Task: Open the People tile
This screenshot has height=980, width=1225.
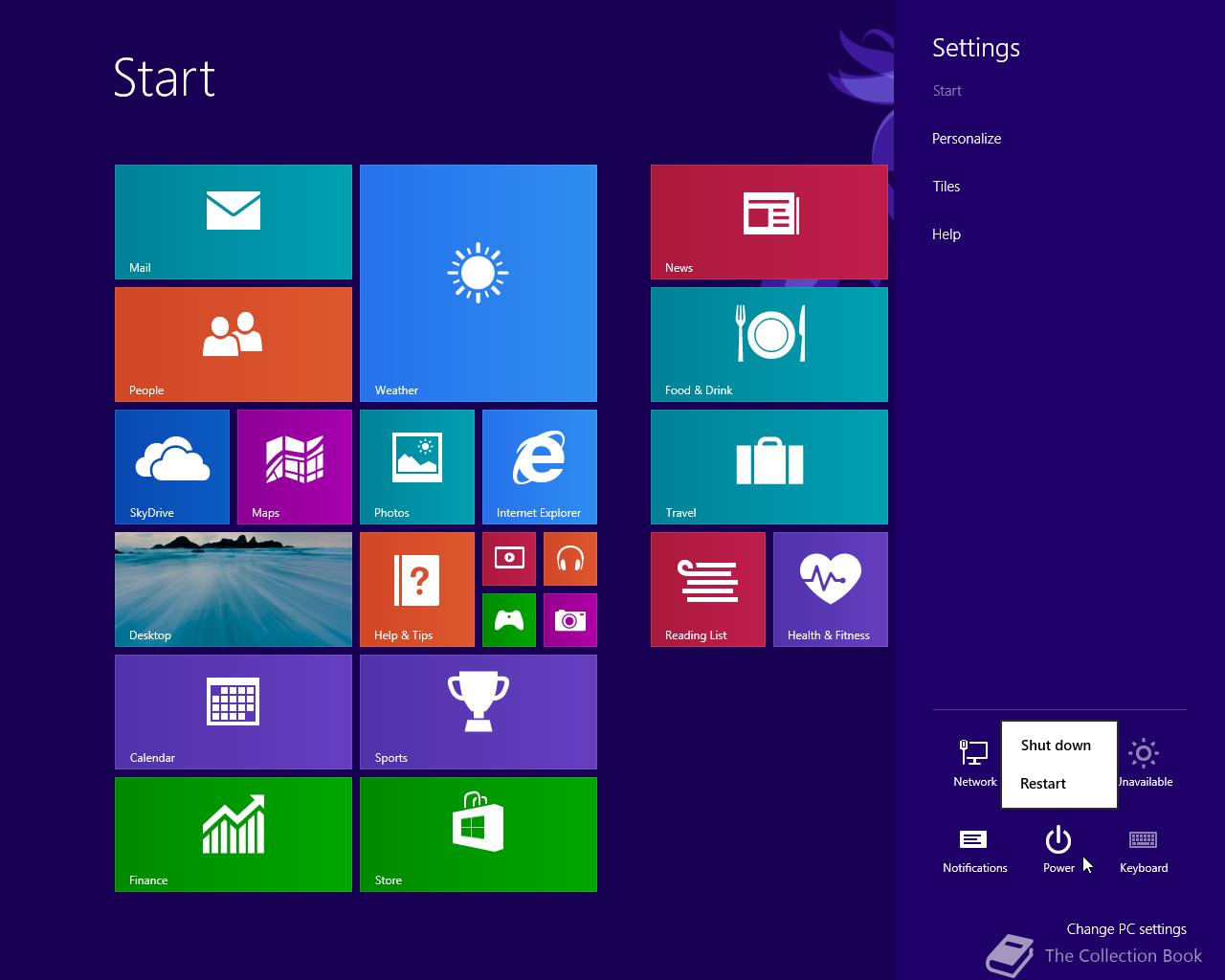Action: [234, 345]
